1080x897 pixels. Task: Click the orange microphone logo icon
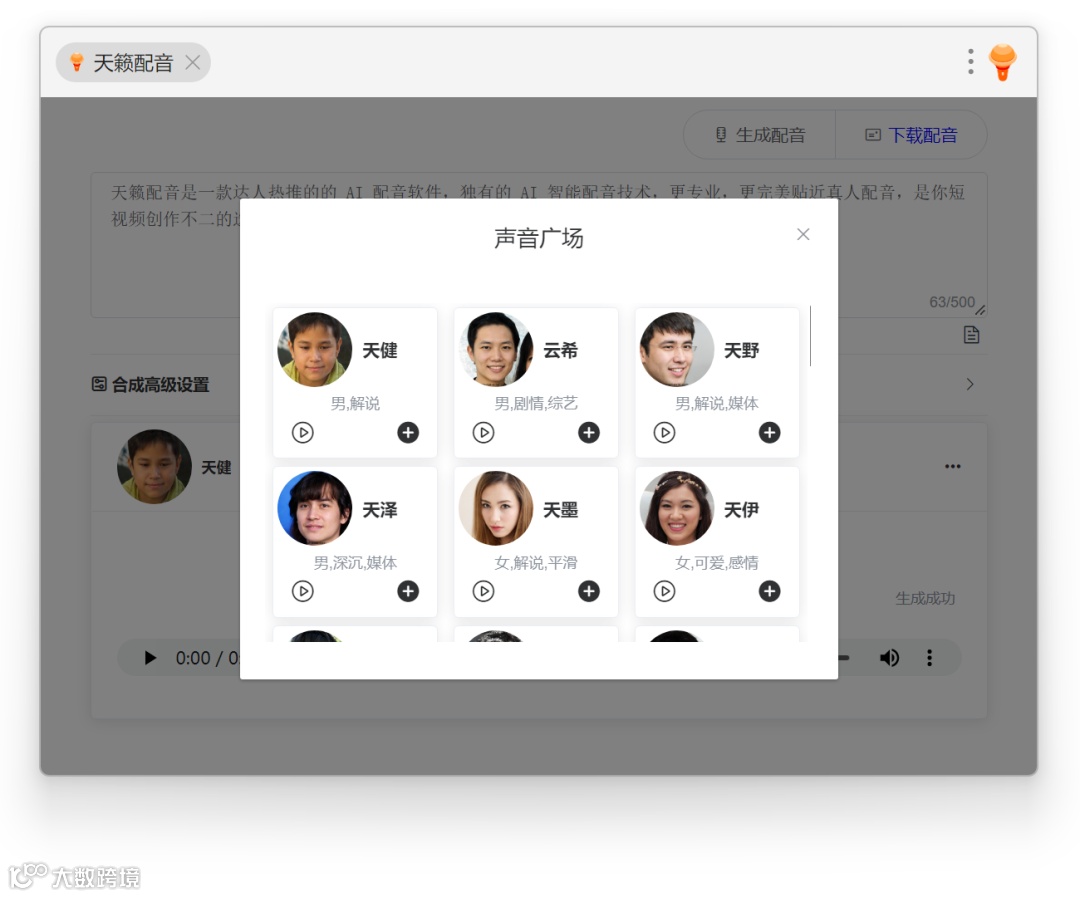[x=1003, y=62]
